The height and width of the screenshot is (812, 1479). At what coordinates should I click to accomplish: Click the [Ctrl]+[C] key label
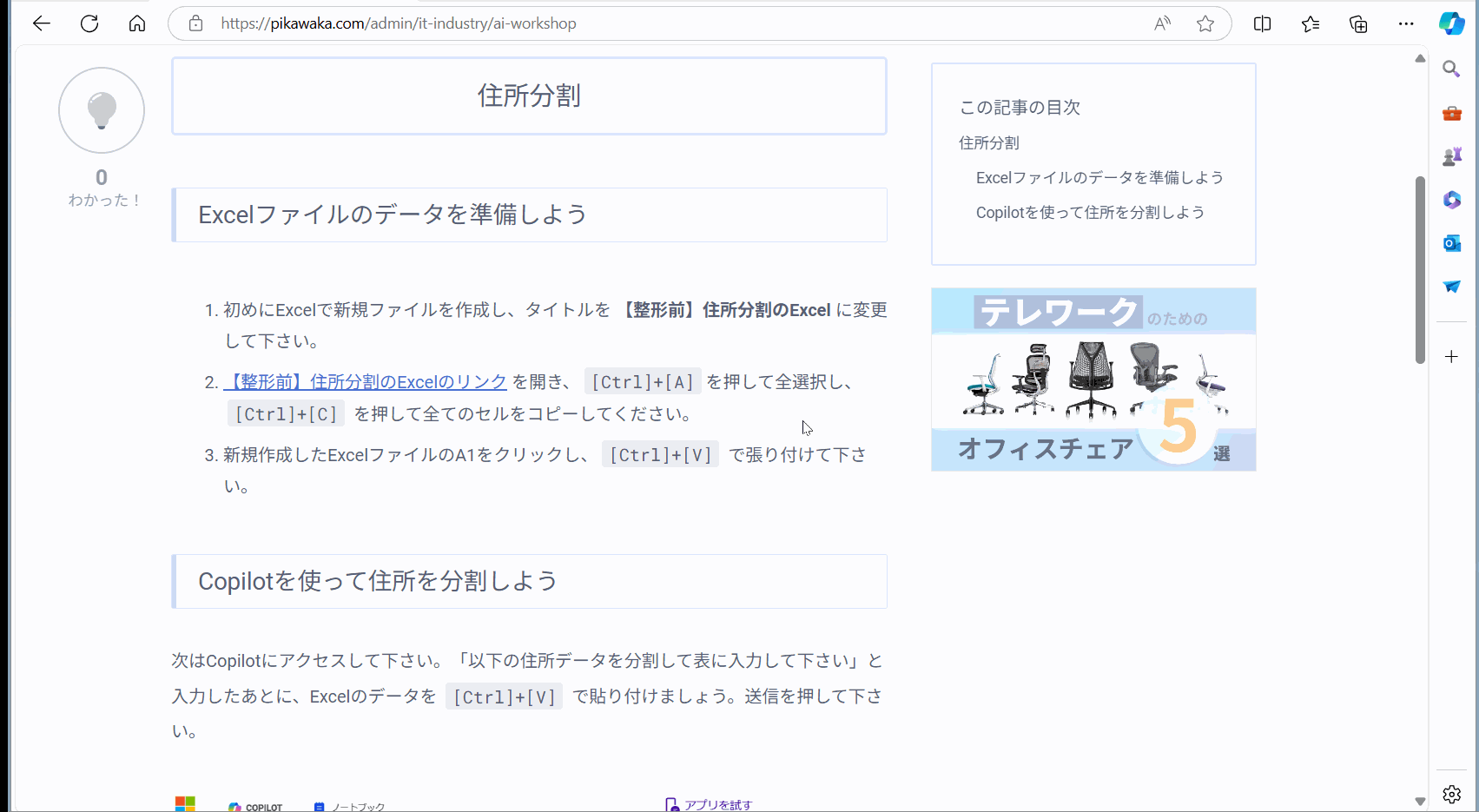pos(286,414)
